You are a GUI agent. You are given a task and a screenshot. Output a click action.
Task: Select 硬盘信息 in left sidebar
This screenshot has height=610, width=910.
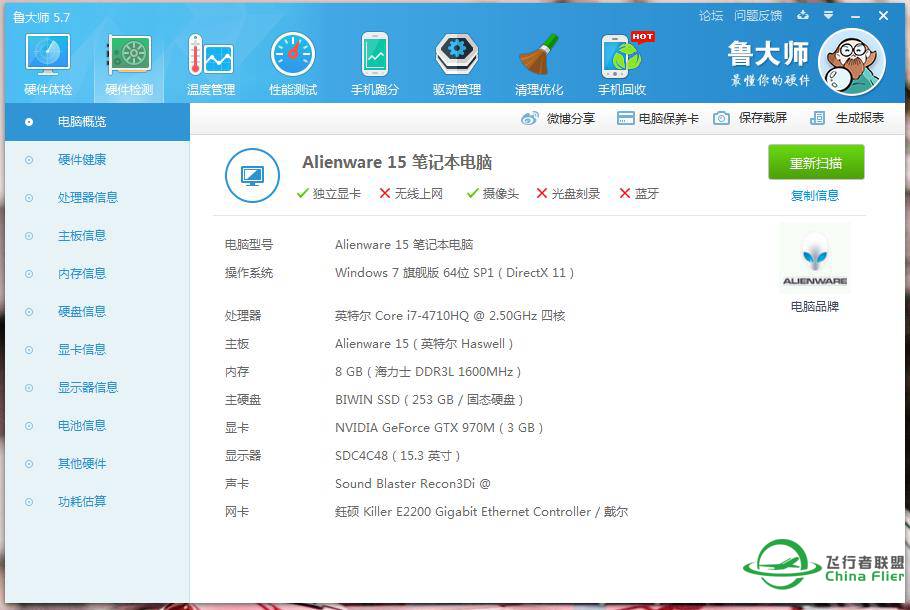coord(82,312)
